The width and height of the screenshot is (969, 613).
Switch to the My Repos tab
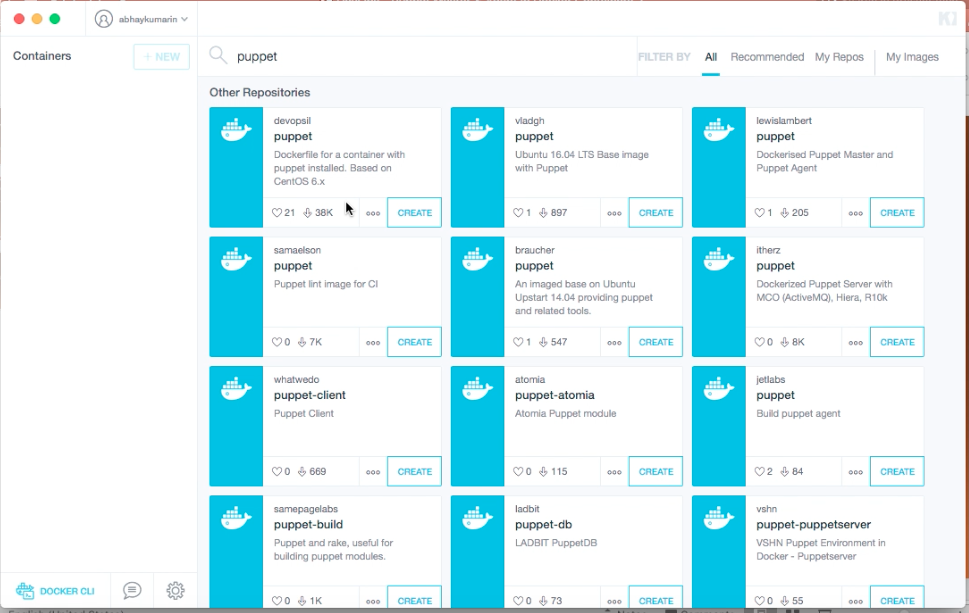[839, 57]
